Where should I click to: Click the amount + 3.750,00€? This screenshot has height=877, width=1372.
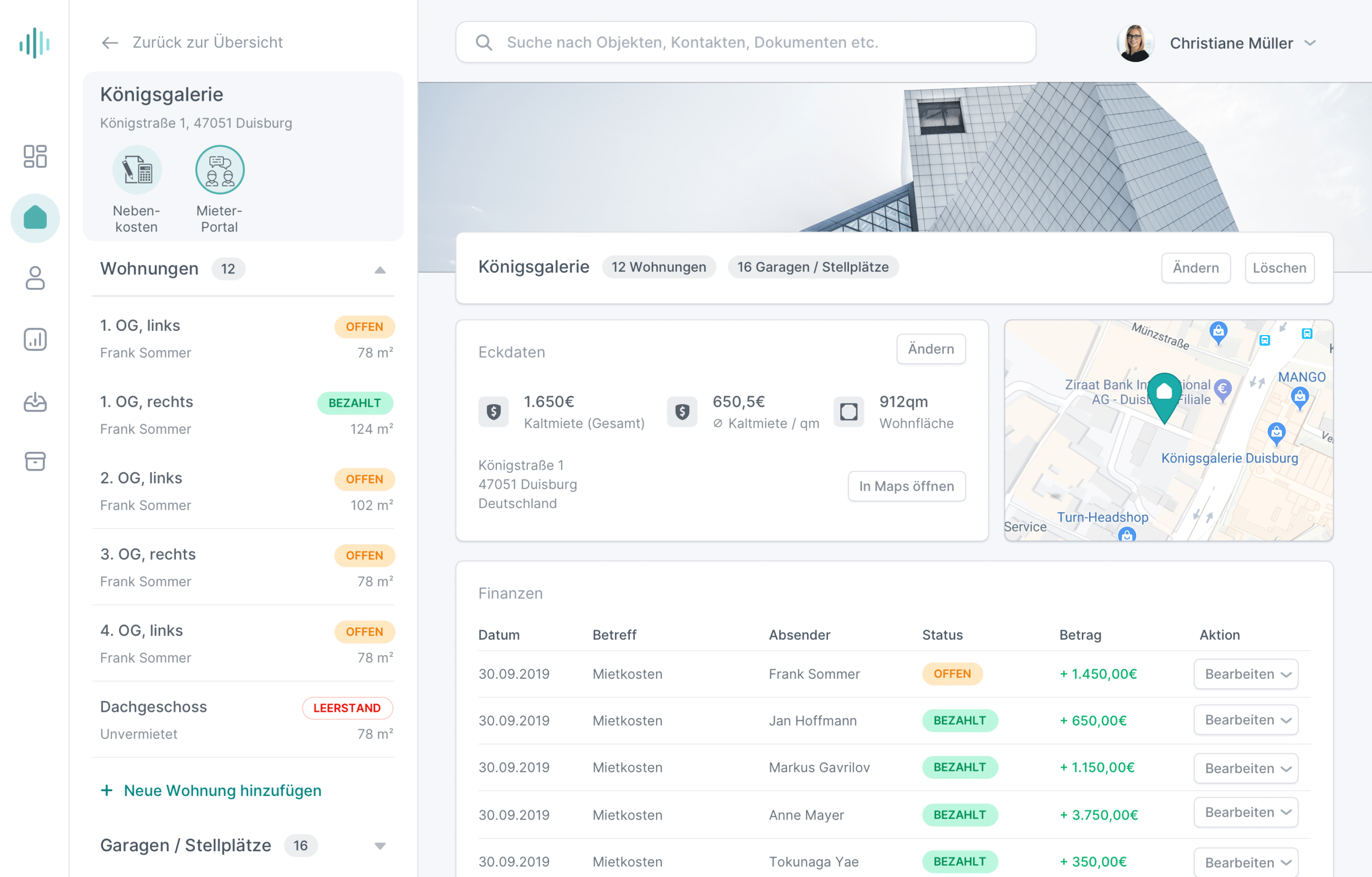coord(1099,815)
